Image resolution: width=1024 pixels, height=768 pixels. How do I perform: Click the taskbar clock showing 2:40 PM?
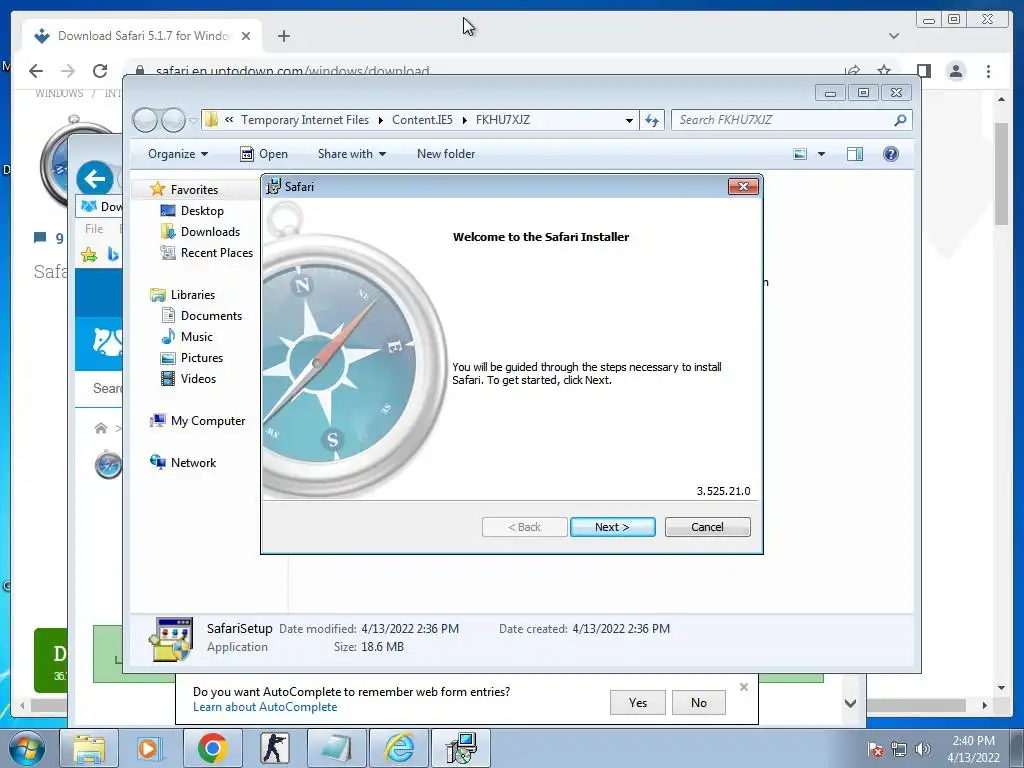point(973,749)
